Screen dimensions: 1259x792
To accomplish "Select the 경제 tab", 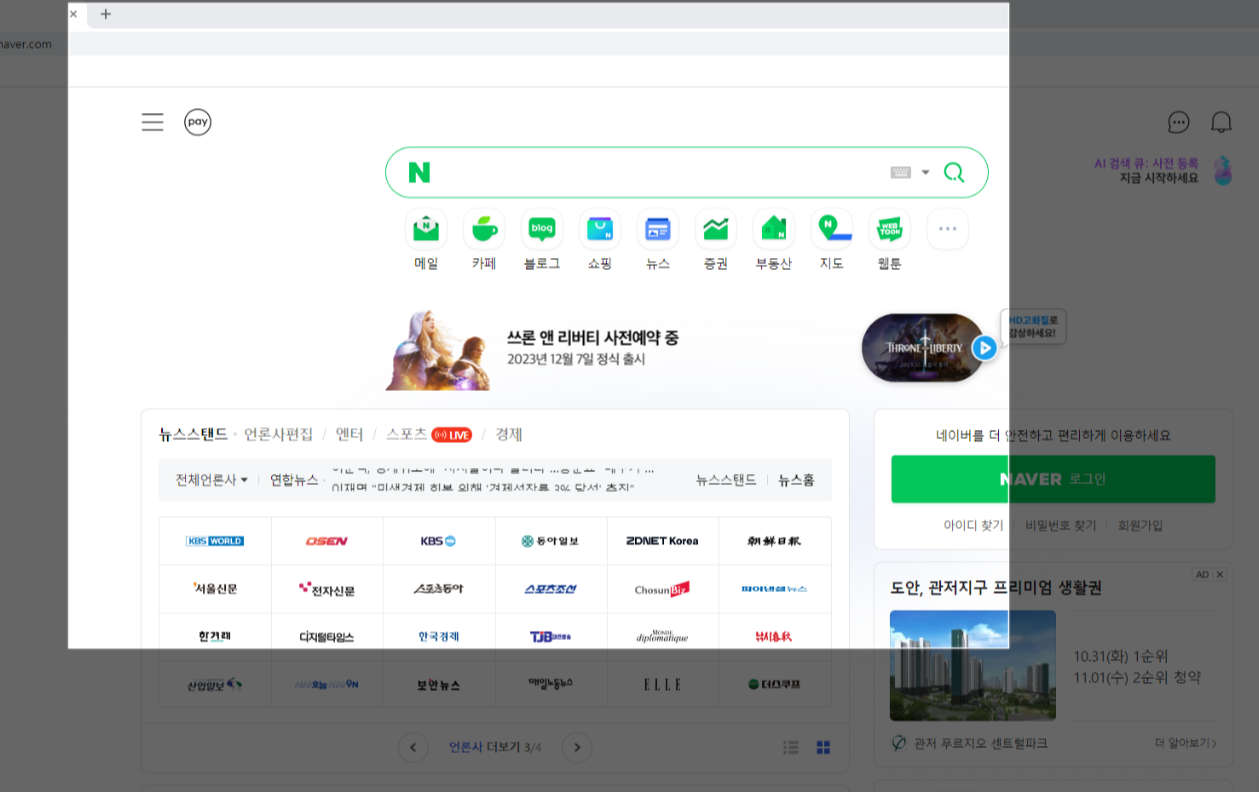I will (x=509, y=434).
